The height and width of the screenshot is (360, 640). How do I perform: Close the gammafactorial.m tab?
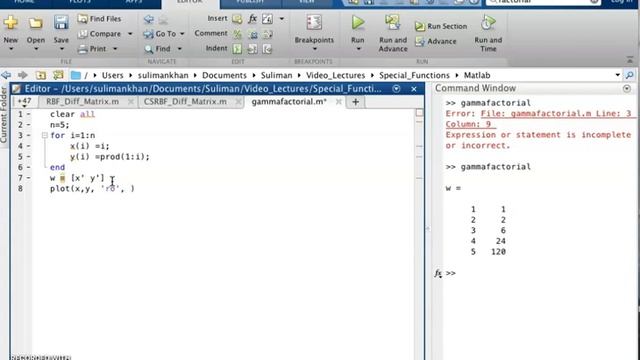338,102
